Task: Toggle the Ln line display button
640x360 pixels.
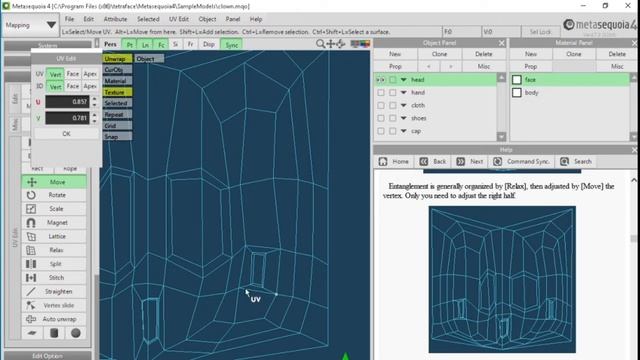Action: [145, 45]
